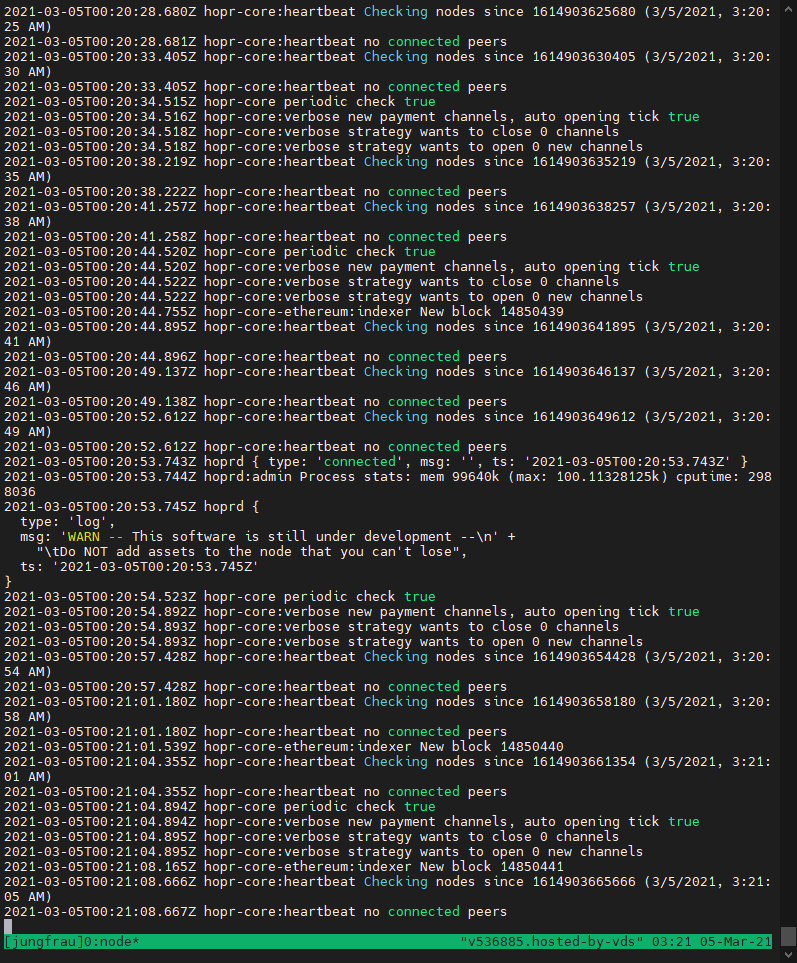797x963 pixels.
Task: Click "Process stats:" text
Action: (x=356, y=477)
